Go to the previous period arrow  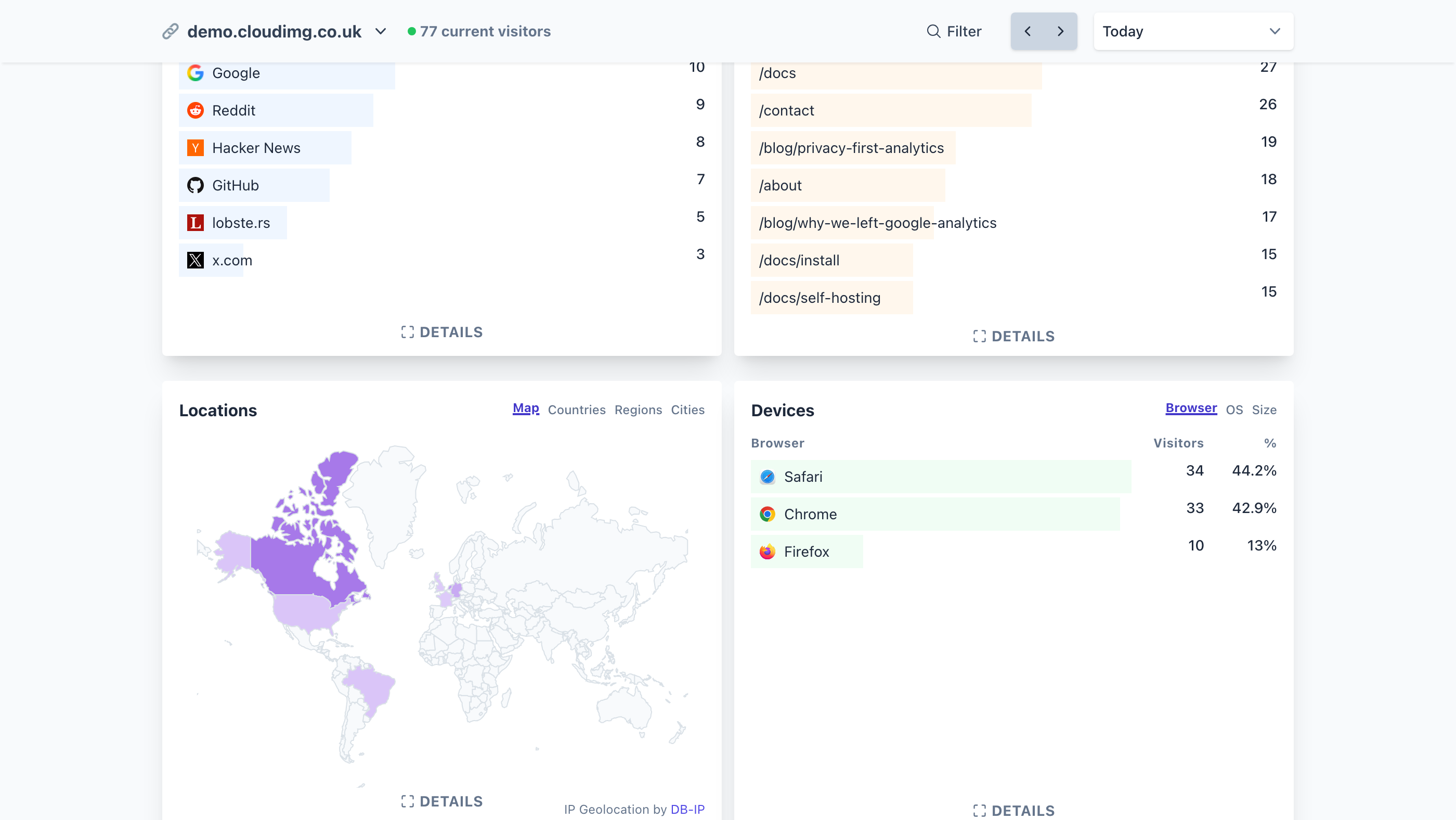[1027, 31]
